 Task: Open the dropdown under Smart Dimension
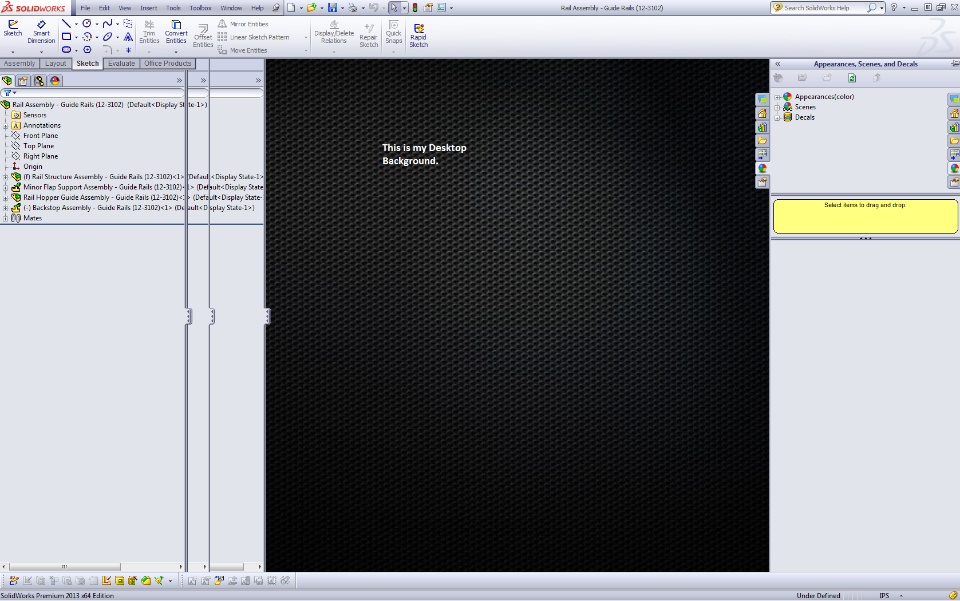41,52
